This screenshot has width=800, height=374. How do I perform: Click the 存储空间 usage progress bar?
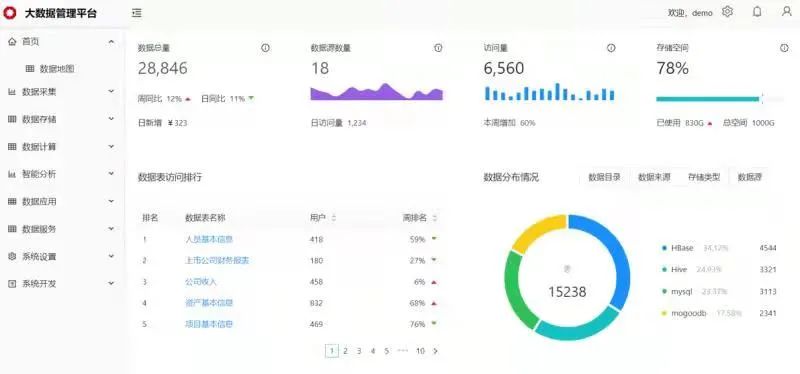720,99
